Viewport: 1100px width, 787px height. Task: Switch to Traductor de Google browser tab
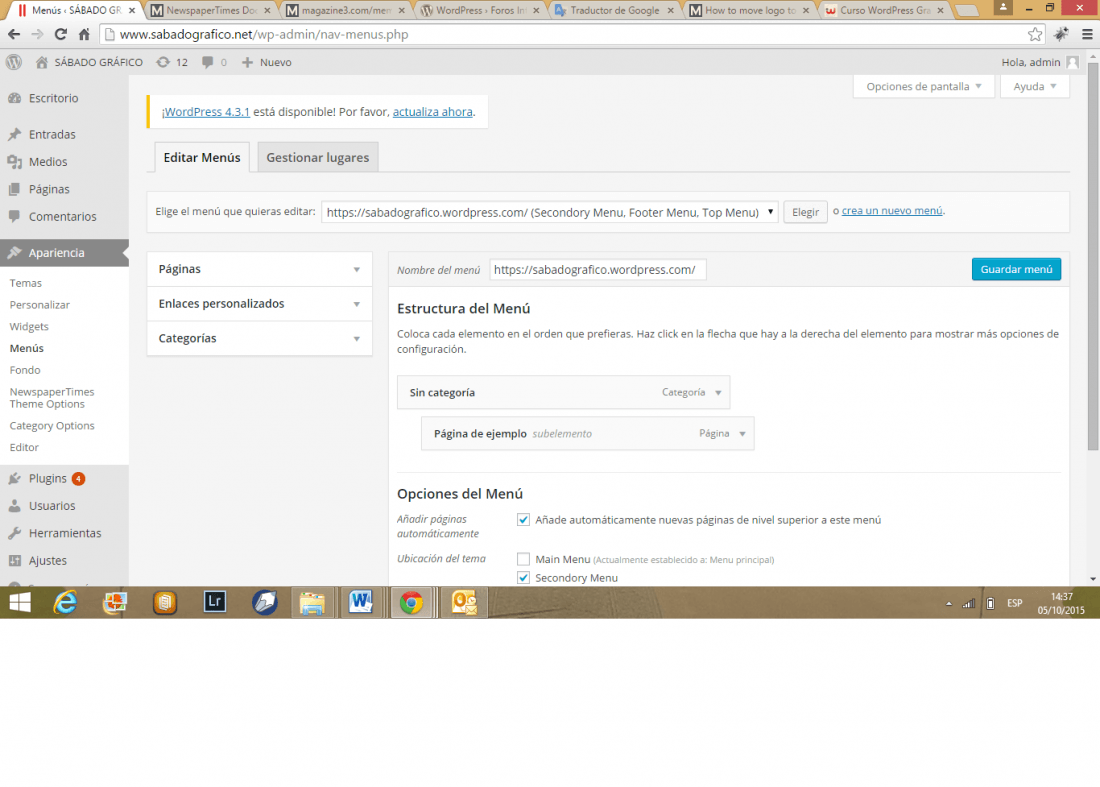614,11
